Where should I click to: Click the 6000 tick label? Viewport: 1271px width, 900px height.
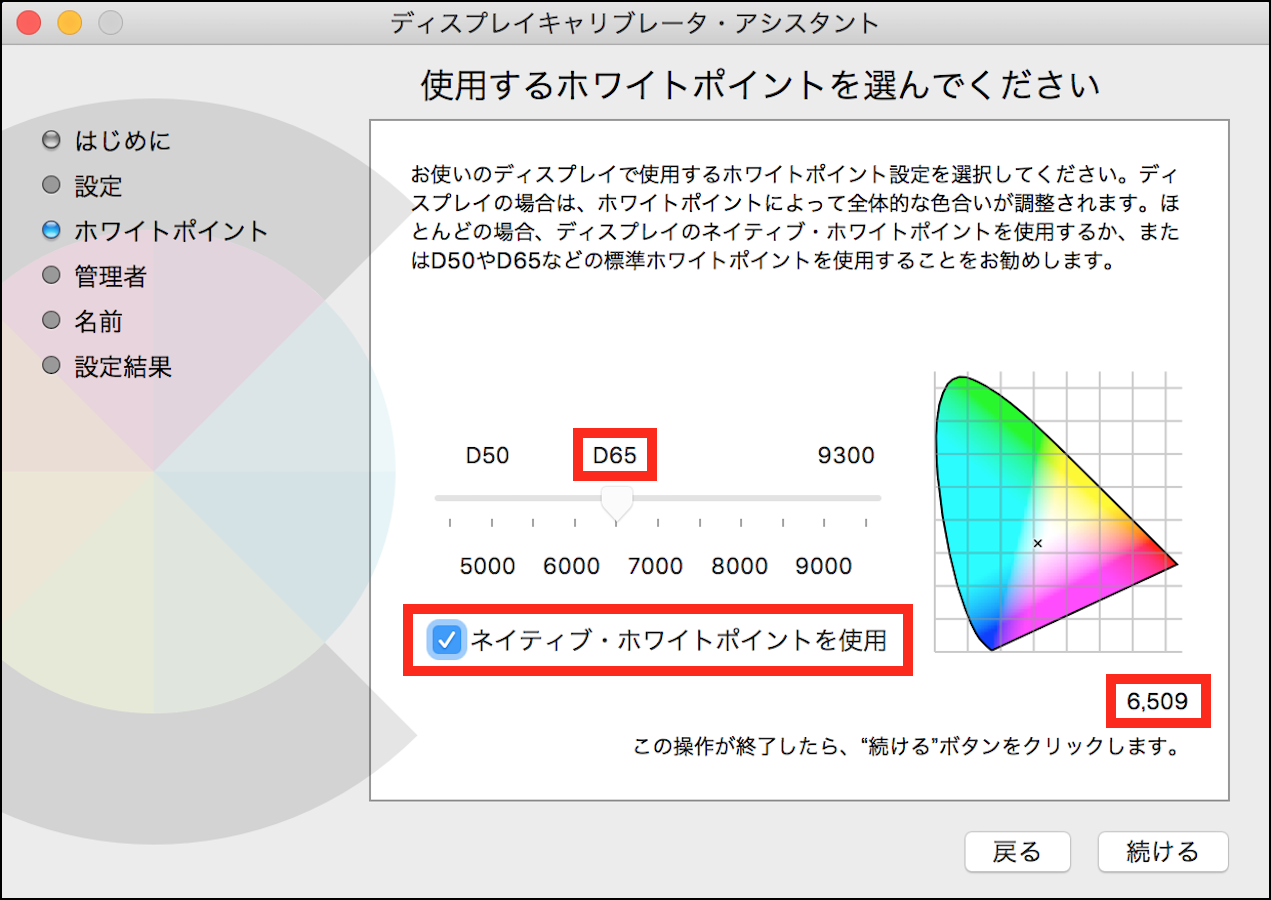(x=572, y=567)
